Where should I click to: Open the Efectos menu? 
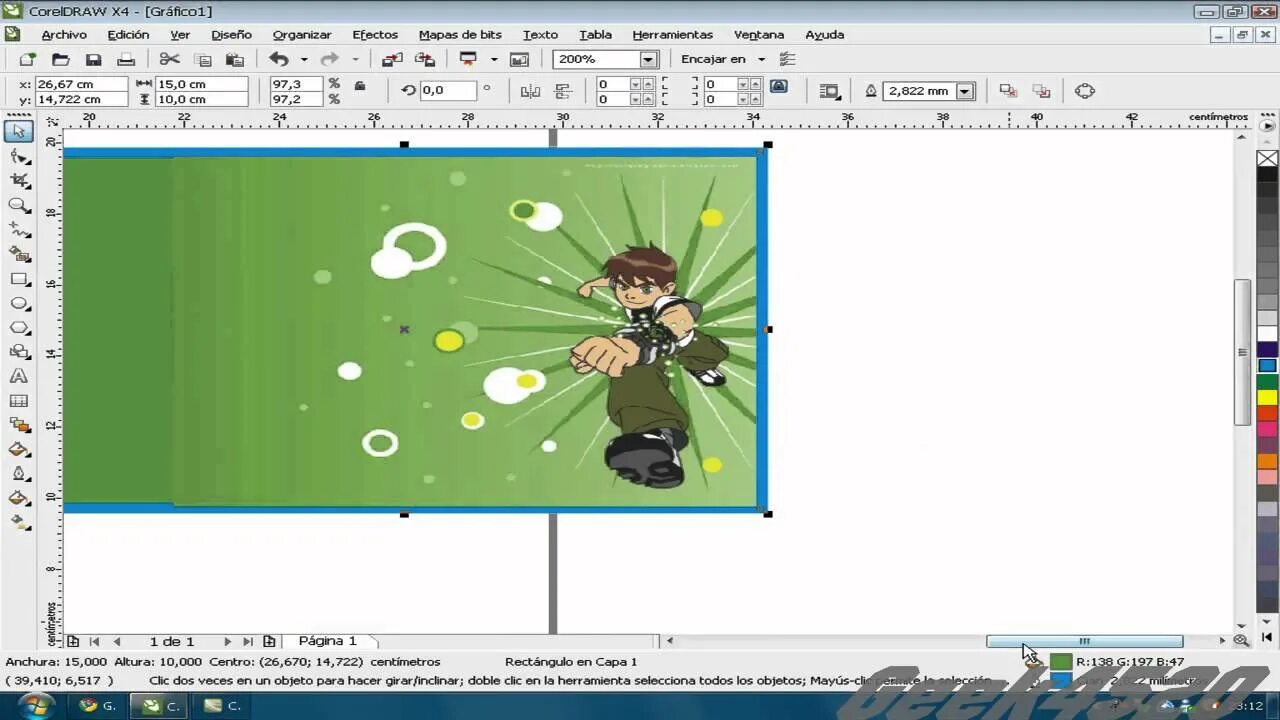[x=375, y=35]
